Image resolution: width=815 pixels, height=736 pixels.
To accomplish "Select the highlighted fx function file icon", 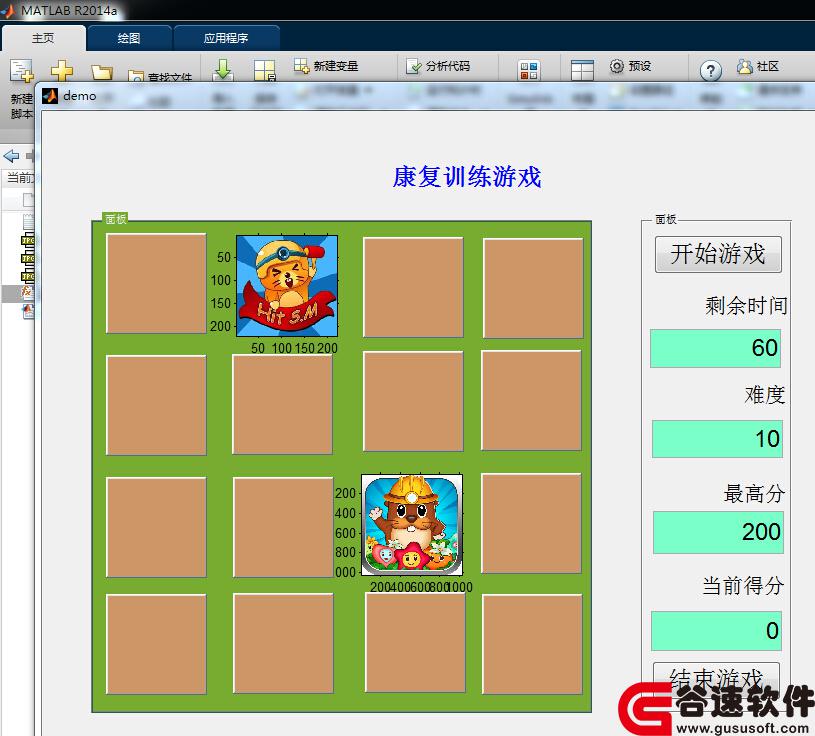I will pyautogui.click(x=27, y=292).
